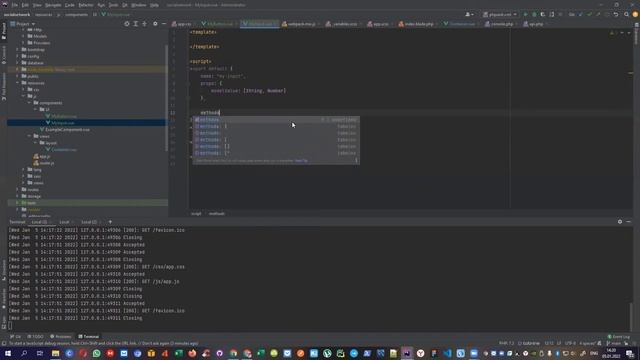Open terminal panel settings gear
The width and height of the screenshot is (640, 360).
pos(620,222)
